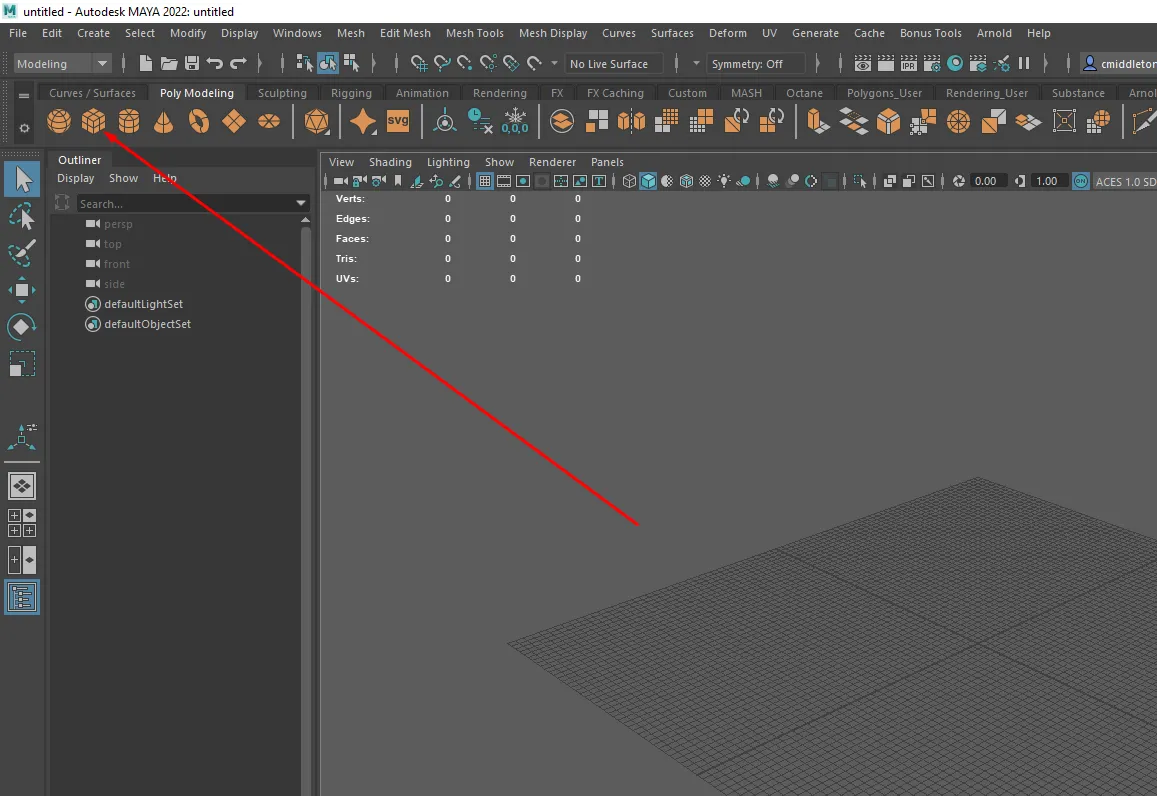
Task: Open the Symmetry: Off dropdown
Action: click(x=756, y=63)
